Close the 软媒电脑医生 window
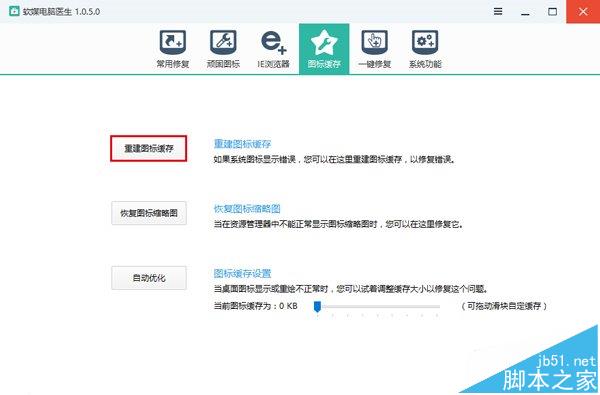This screenshot has height=395, width=600. point(583,11)
